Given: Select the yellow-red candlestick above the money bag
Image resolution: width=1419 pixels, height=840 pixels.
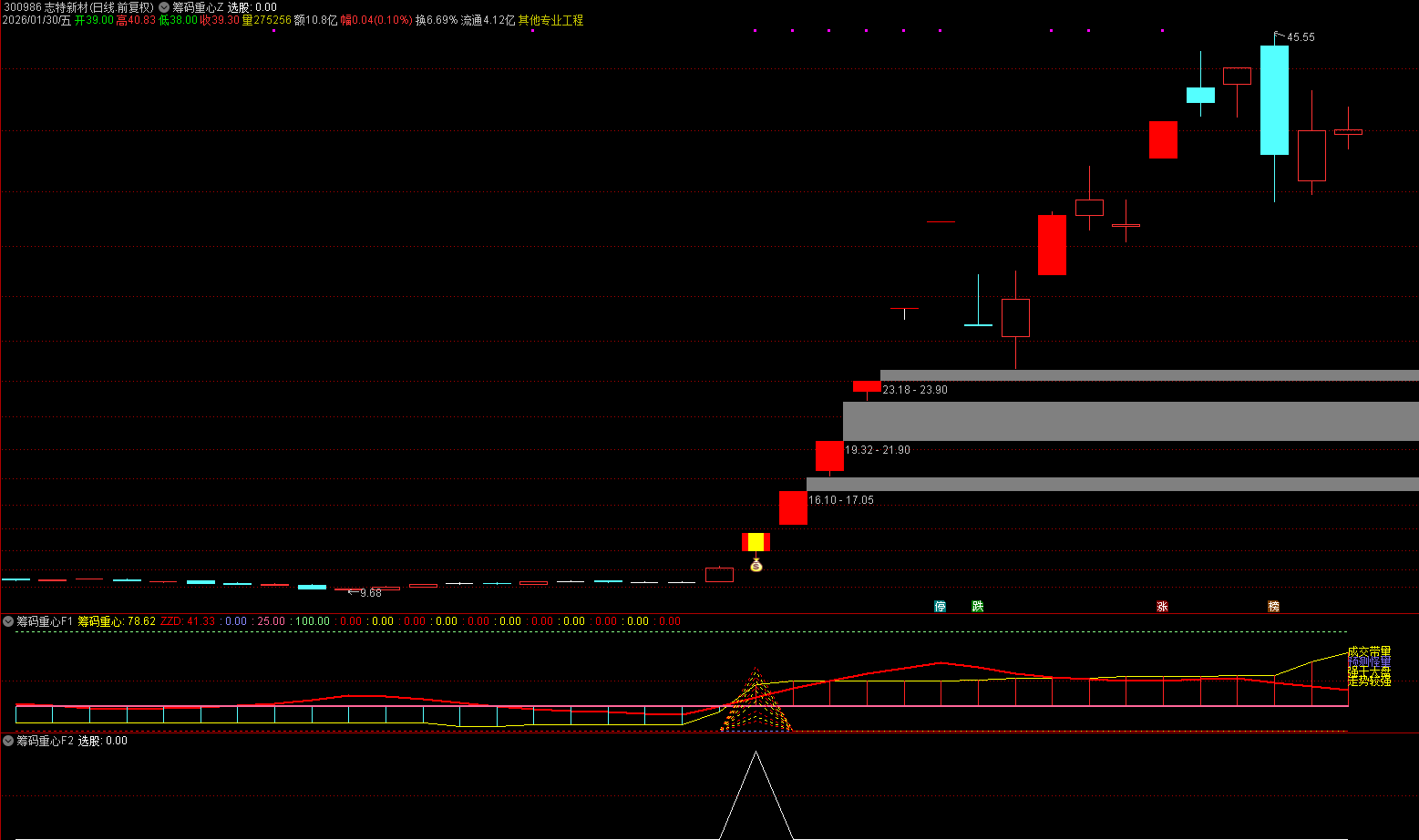Looking at the screenshot, I should [756, 542].
